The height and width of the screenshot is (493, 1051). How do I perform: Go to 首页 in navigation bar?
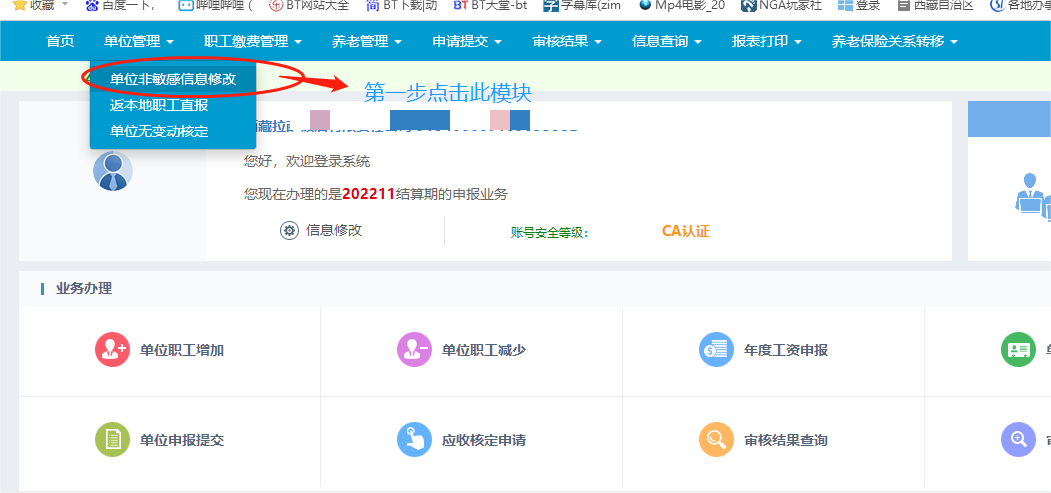[x=60, y=42]
